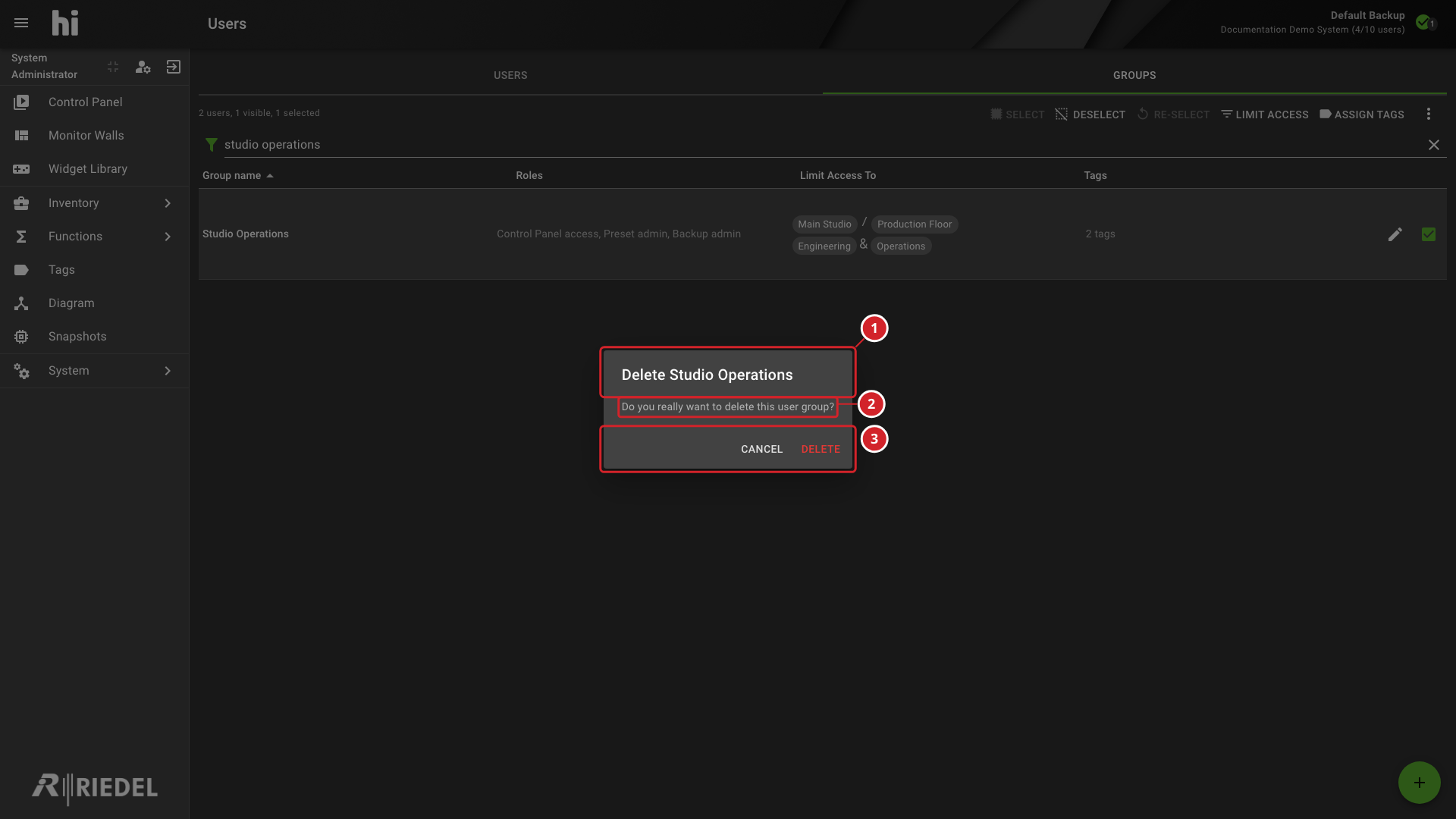Viewport: 1456px width, 819px height.
Task: Open Snapshots page
Action: (x=94, y=337)
